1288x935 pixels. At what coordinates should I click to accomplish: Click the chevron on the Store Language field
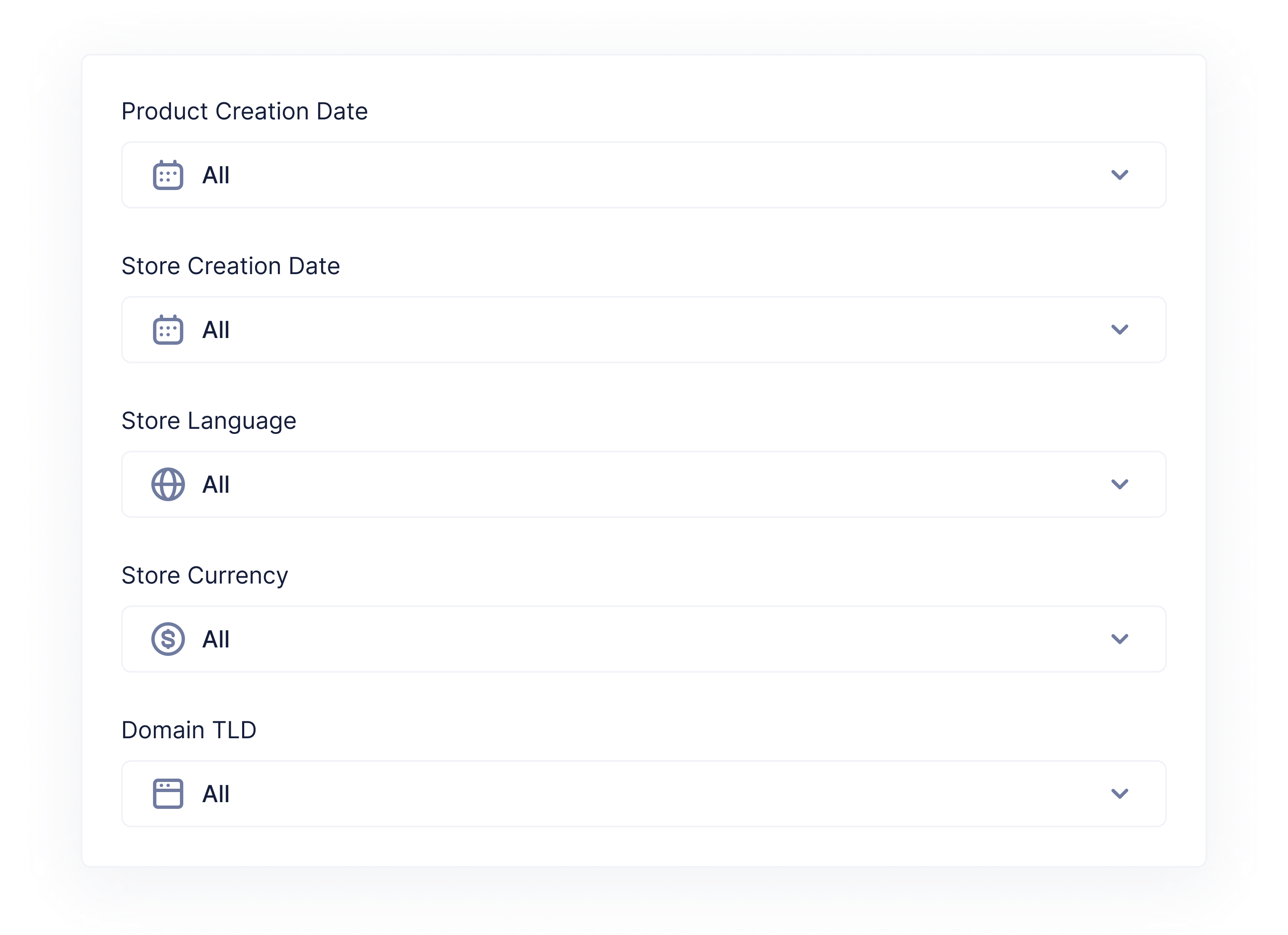[1119, 485]
